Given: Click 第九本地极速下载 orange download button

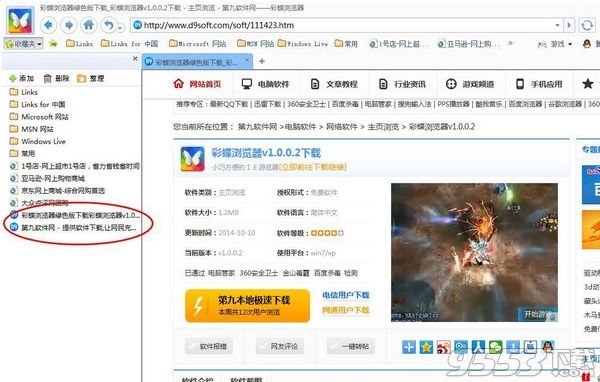Looking at the screenshot, I should pyautogui.click(x=248, y=305).
